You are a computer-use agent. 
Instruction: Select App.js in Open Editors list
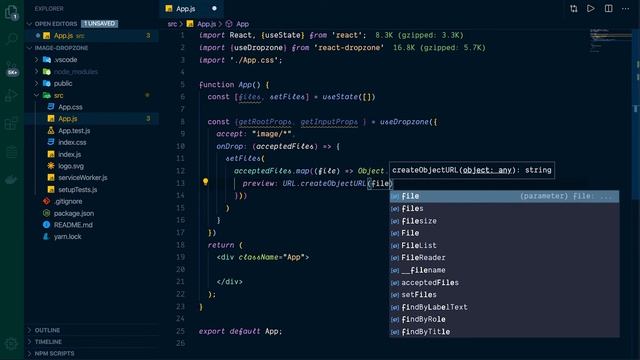(92, 36)
